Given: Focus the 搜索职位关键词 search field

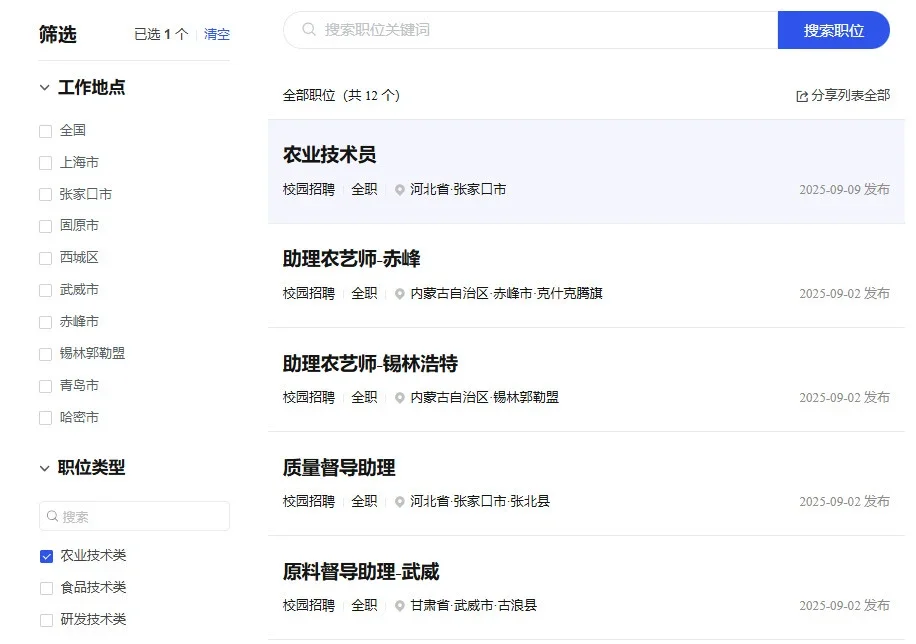Looking at the screenshot, I should [x=530, y=30].
